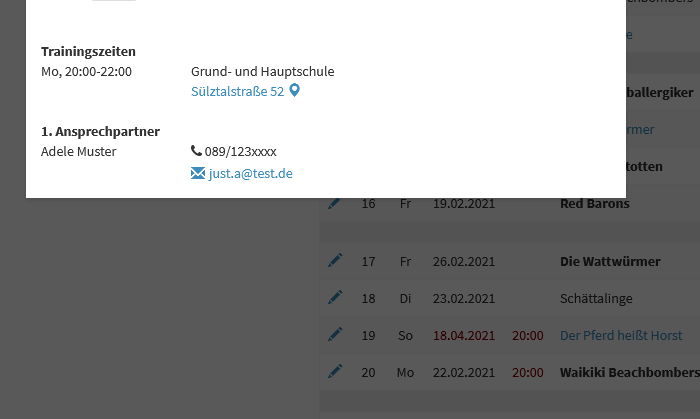The width and height of the screenshot is (700, 419).
Task: Click the map pin icon beside Sülztalstraße 52
Action: (294, 91)
